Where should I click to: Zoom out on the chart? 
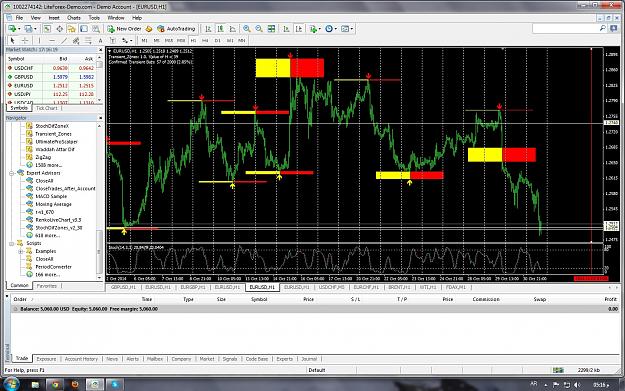coord(259,29)
